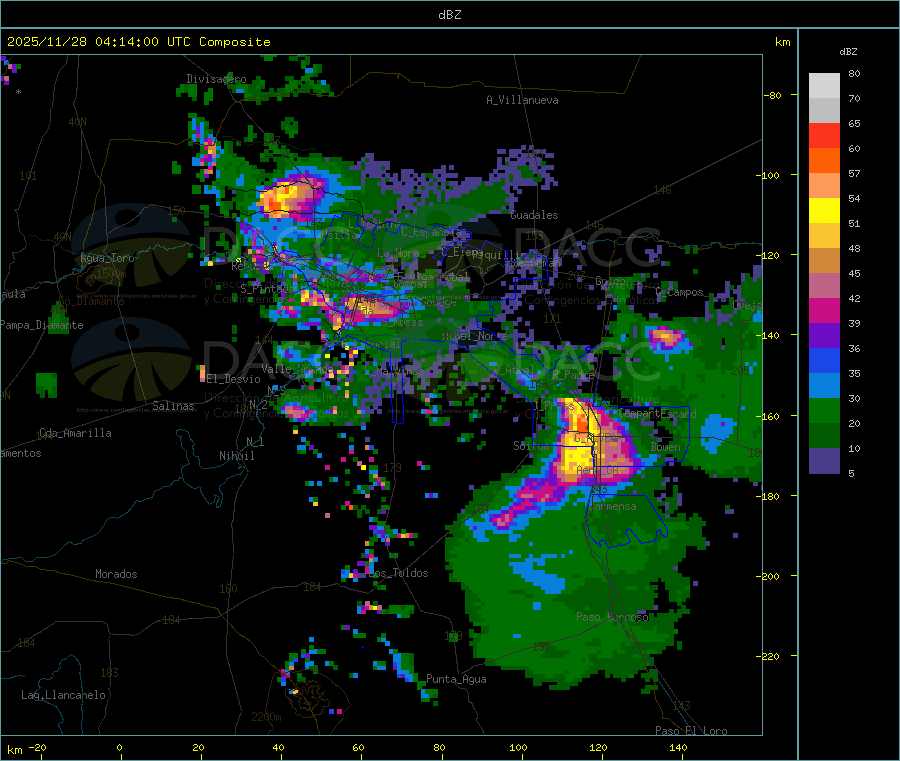Click the 'A_Villanueva' map label
The image size is (900, 761).
click(x=522, y=100)
